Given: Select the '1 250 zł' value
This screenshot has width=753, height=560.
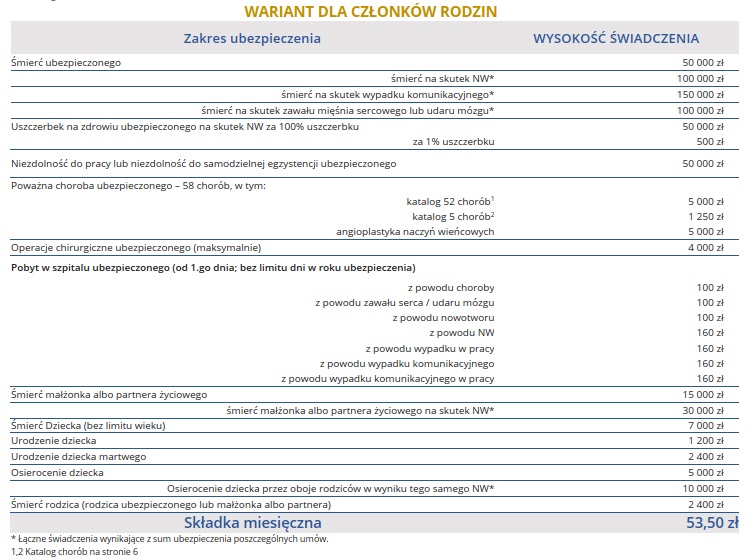Looking at the screenshot, I should (x=705, y=217).
